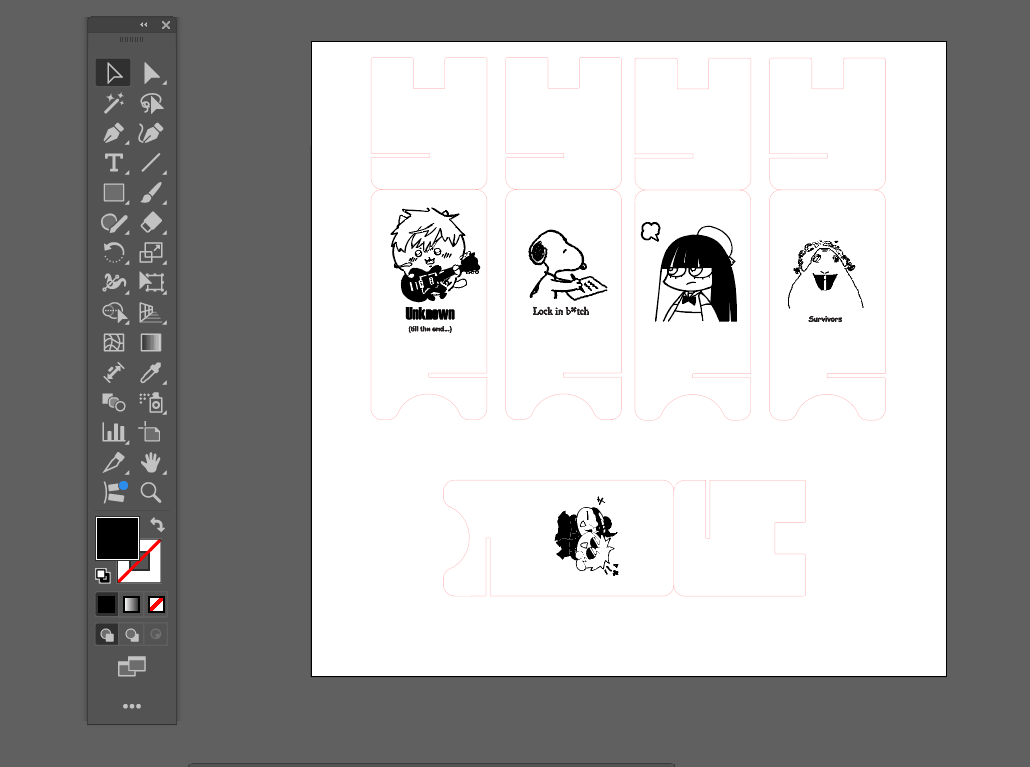Swap fill and stroke colors
This screenshot has height=767, width=1030.
tap(157, 524)
